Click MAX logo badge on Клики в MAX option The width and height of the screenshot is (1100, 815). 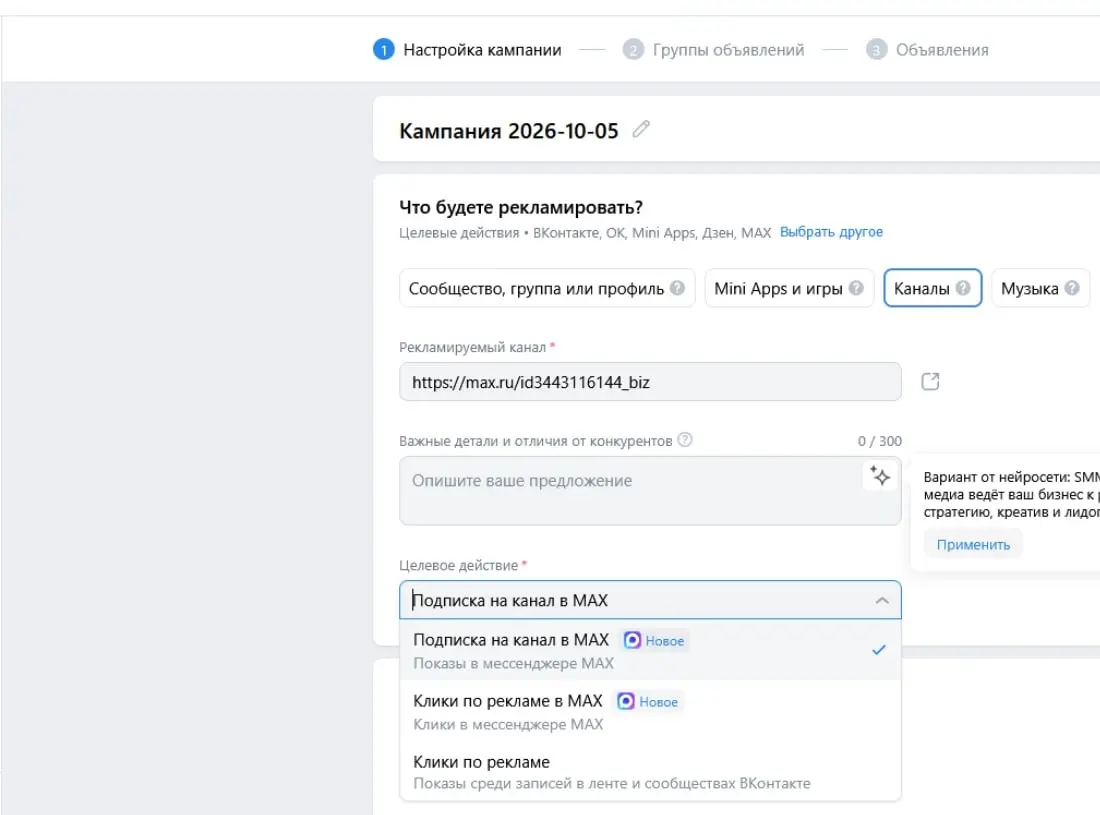tap(626, 701)
